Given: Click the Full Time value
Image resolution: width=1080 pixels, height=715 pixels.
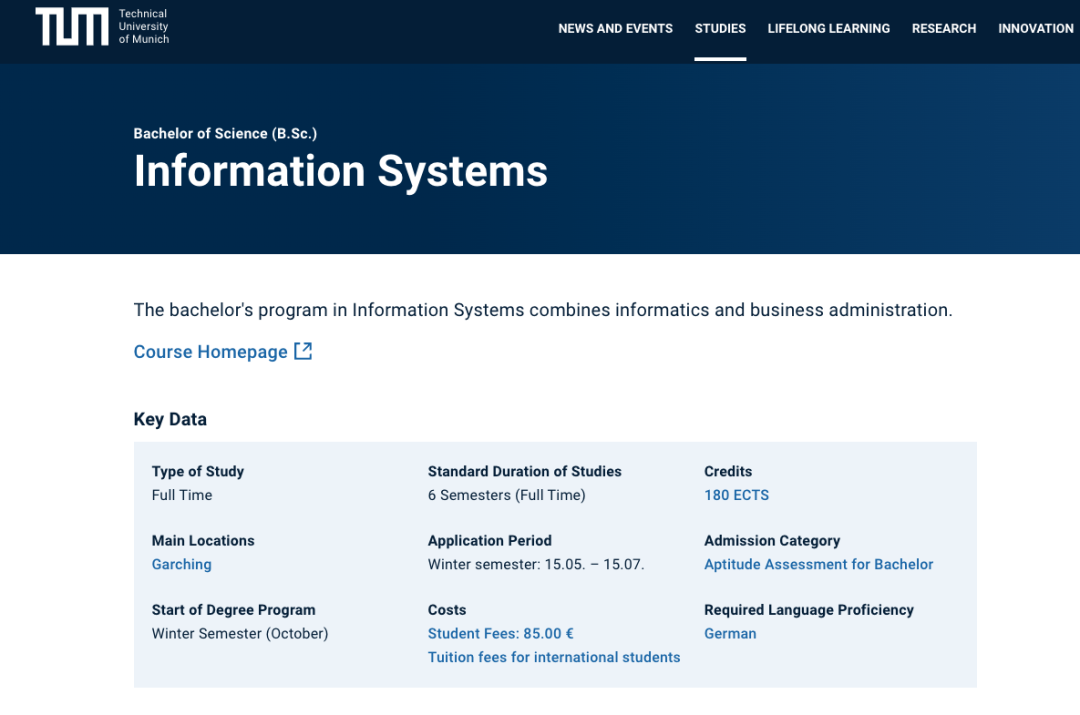Looking at the screenshot, I should point(182,495).
